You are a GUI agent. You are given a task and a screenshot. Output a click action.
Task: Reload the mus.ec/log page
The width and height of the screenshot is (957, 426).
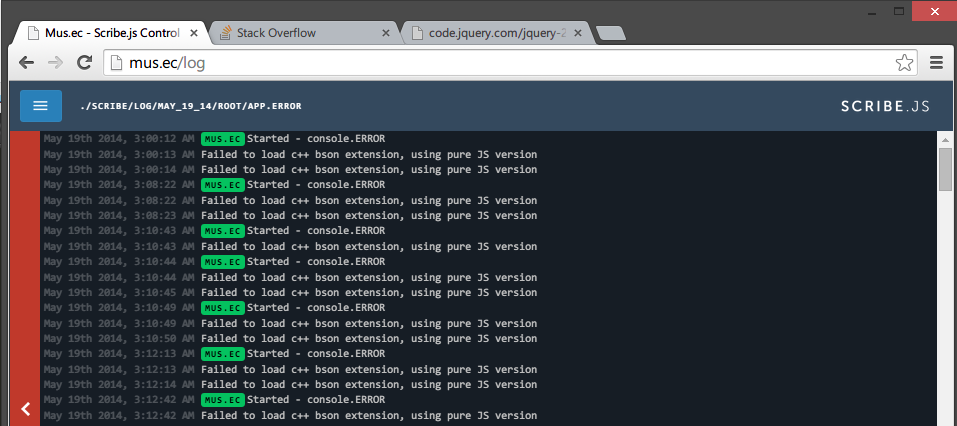84,62
